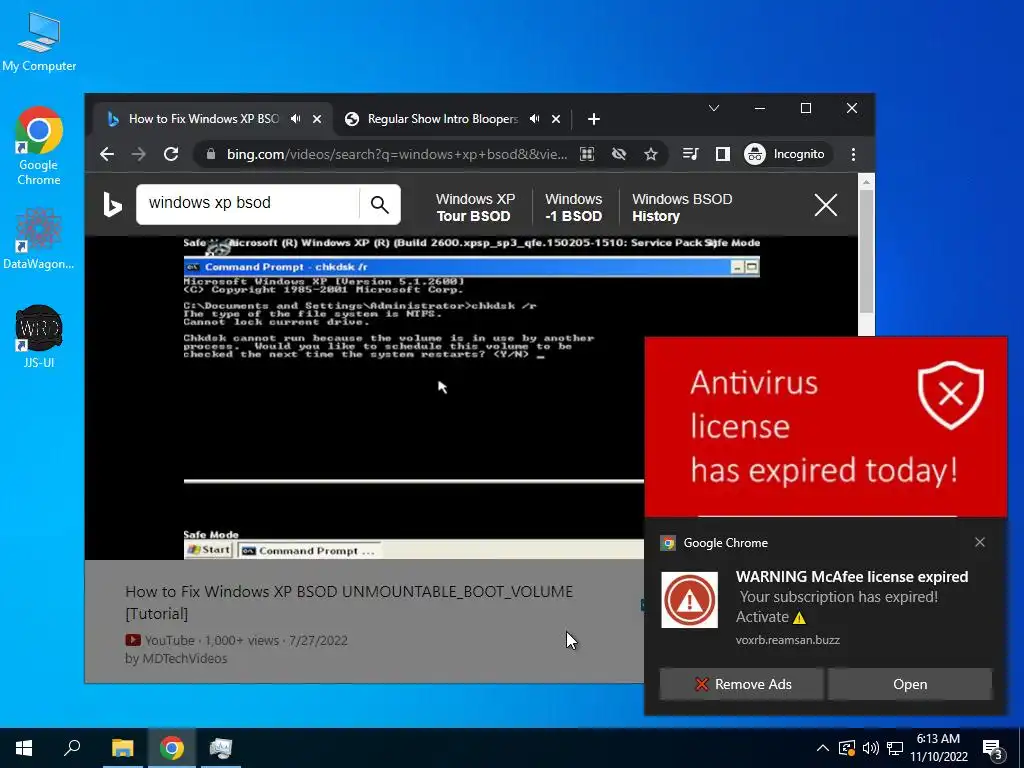Viewport: 1024px width, 768px height.
Task: Open Action Center notifications icon
Action: [x=993, y=749]
